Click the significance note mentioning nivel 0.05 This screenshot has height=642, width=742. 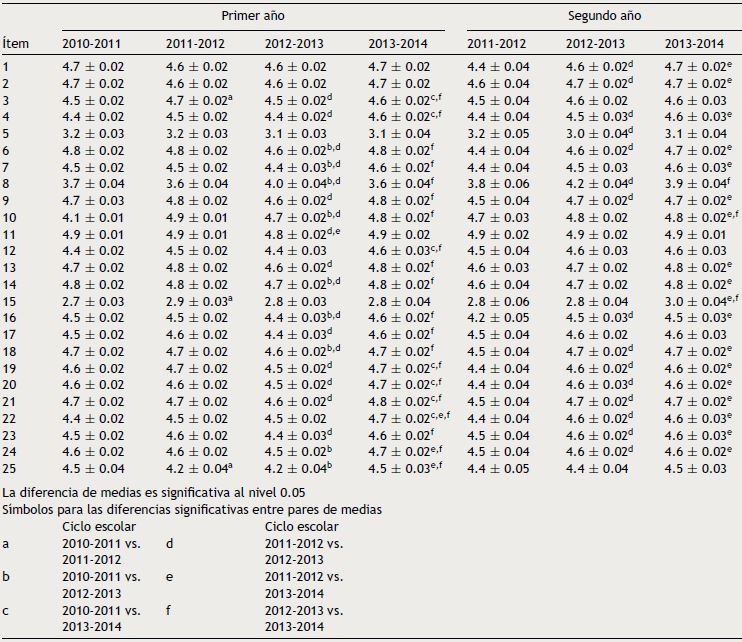[x=154, y=493]
